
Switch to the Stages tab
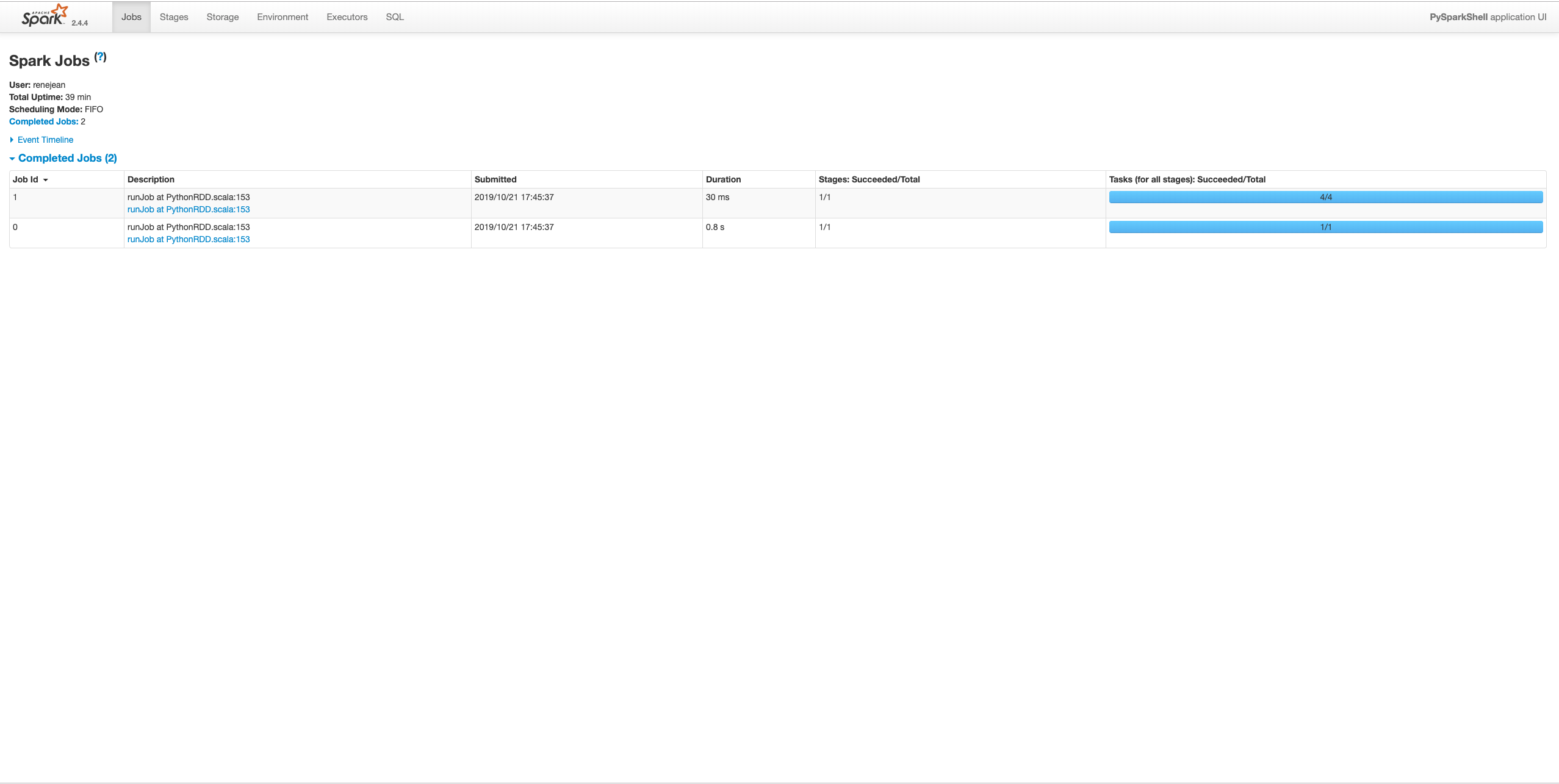tap(174, 17)
